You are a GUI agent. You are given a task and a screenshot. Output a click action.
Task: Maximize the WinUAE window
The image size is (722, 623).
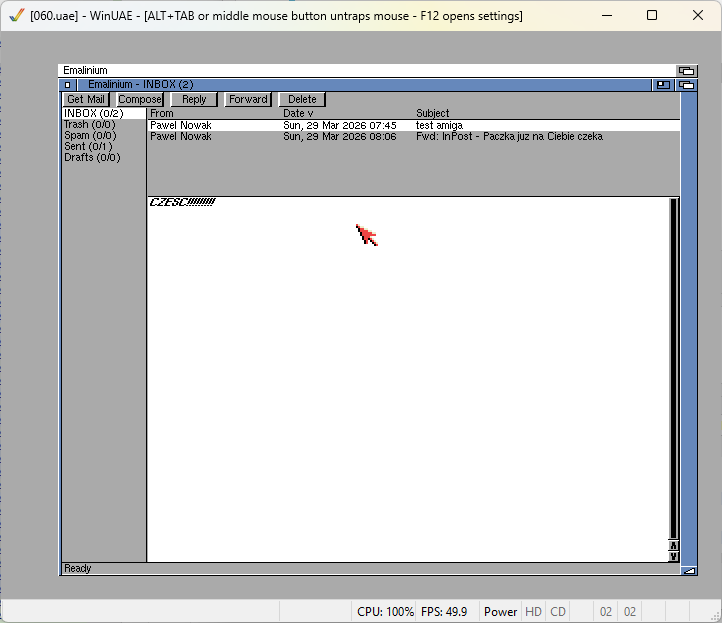pyautogui.click(x=652, y=16)
